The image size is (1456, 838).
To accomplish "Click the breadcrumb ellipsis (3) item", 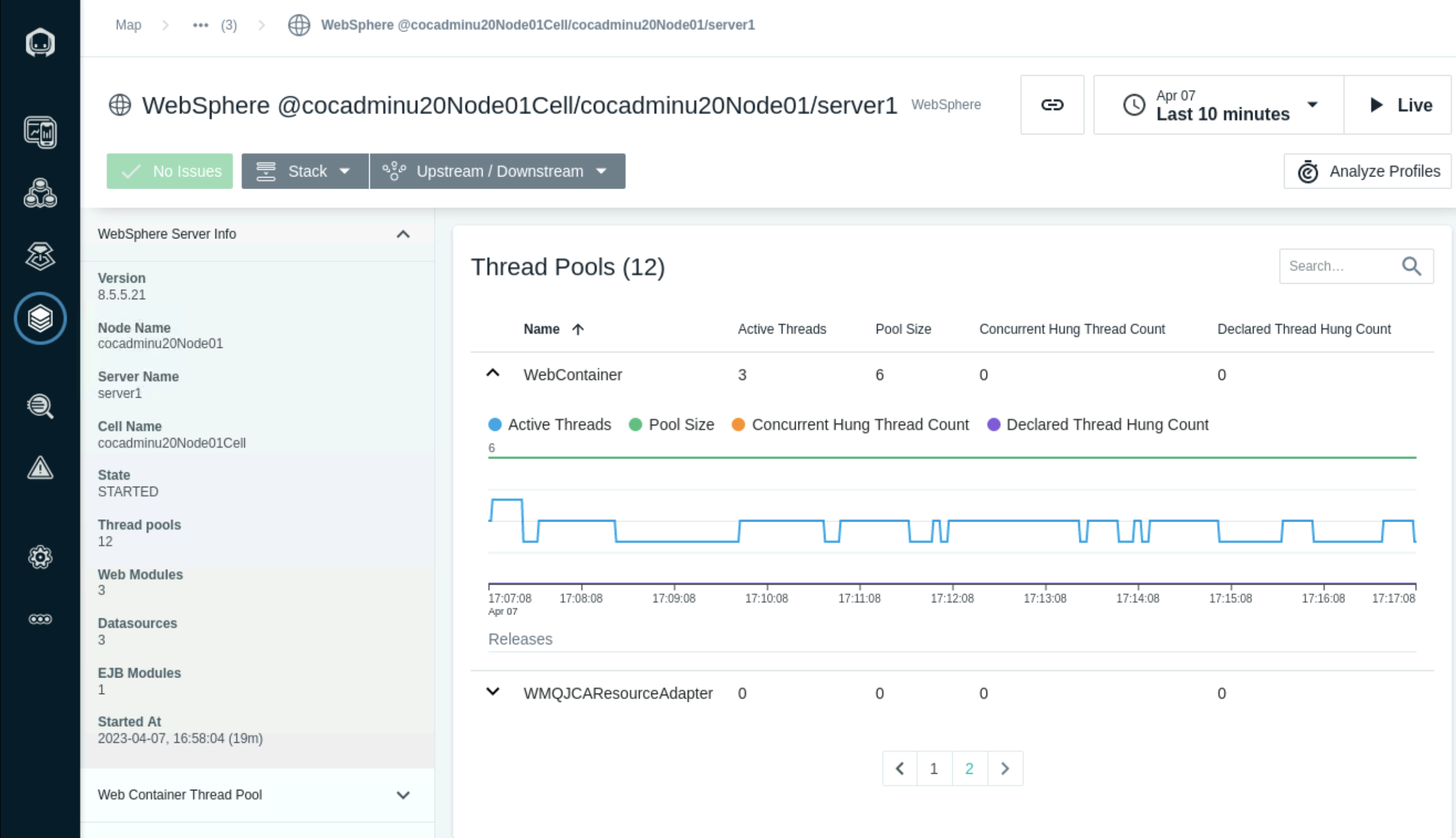I will [214, 25].
